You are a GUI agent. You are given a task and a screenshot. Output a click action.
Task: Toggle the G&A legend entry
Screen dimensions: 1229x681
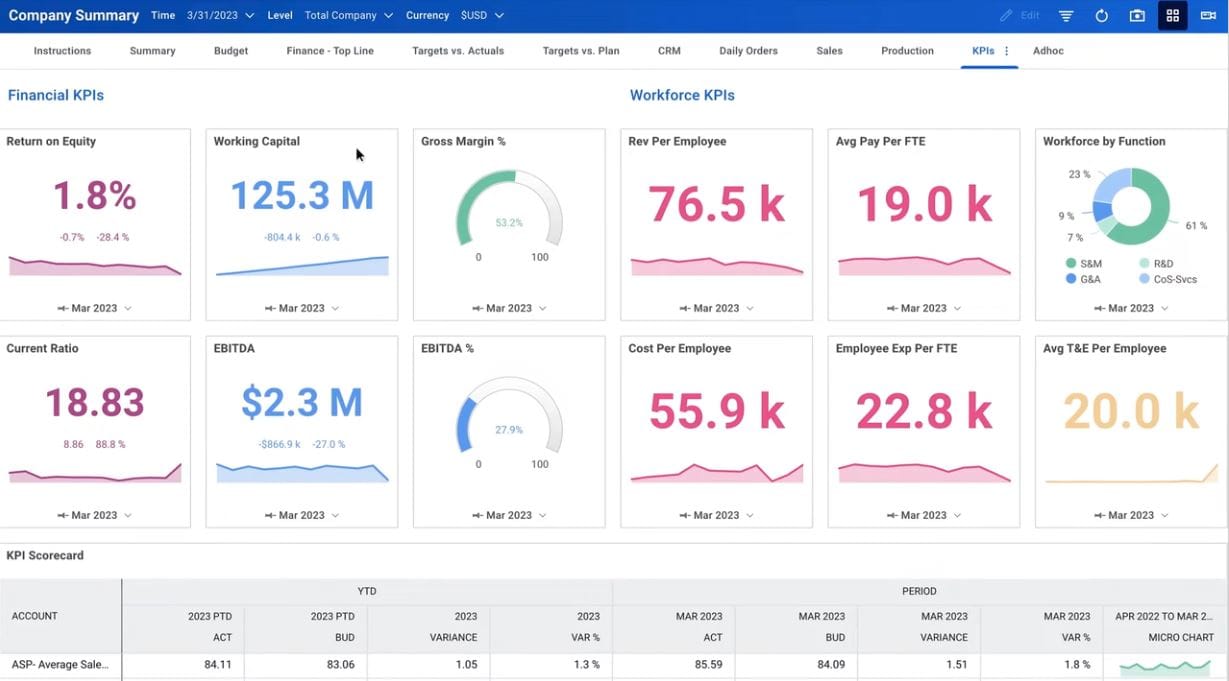point(1089,279)
